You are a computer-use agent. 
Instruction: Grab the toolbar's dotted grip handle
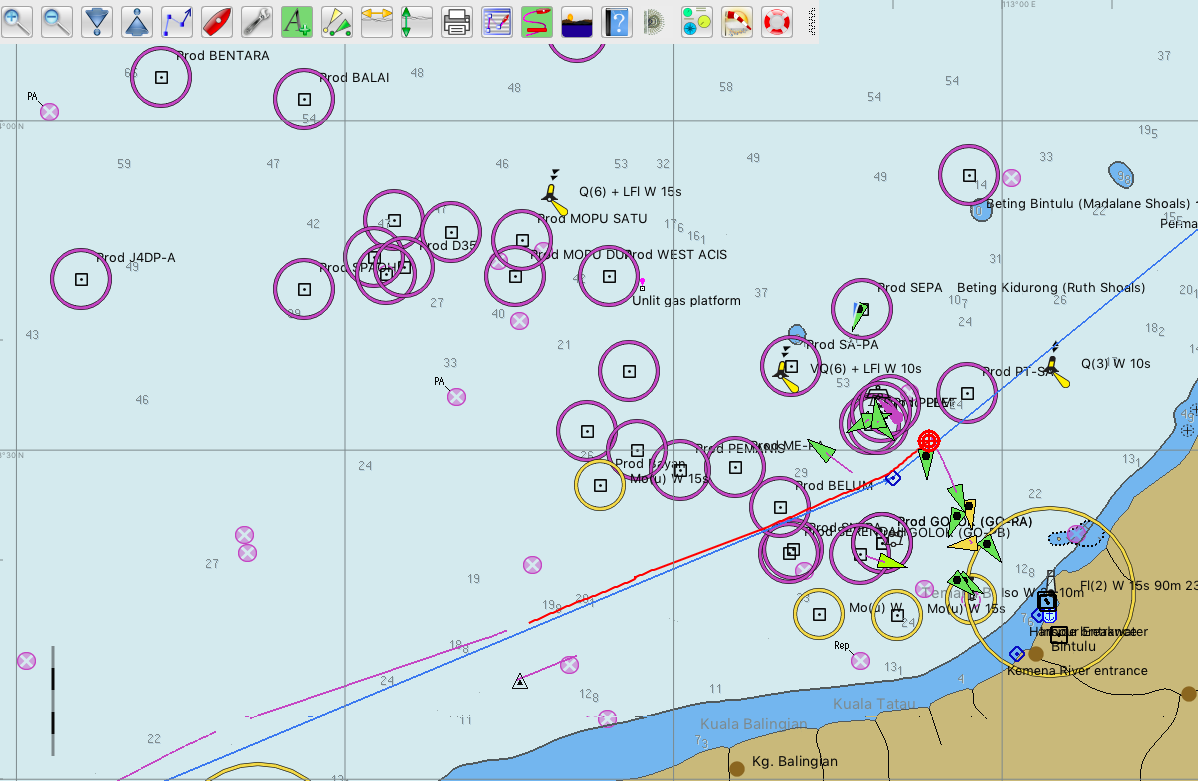click(x=811, y=21)
